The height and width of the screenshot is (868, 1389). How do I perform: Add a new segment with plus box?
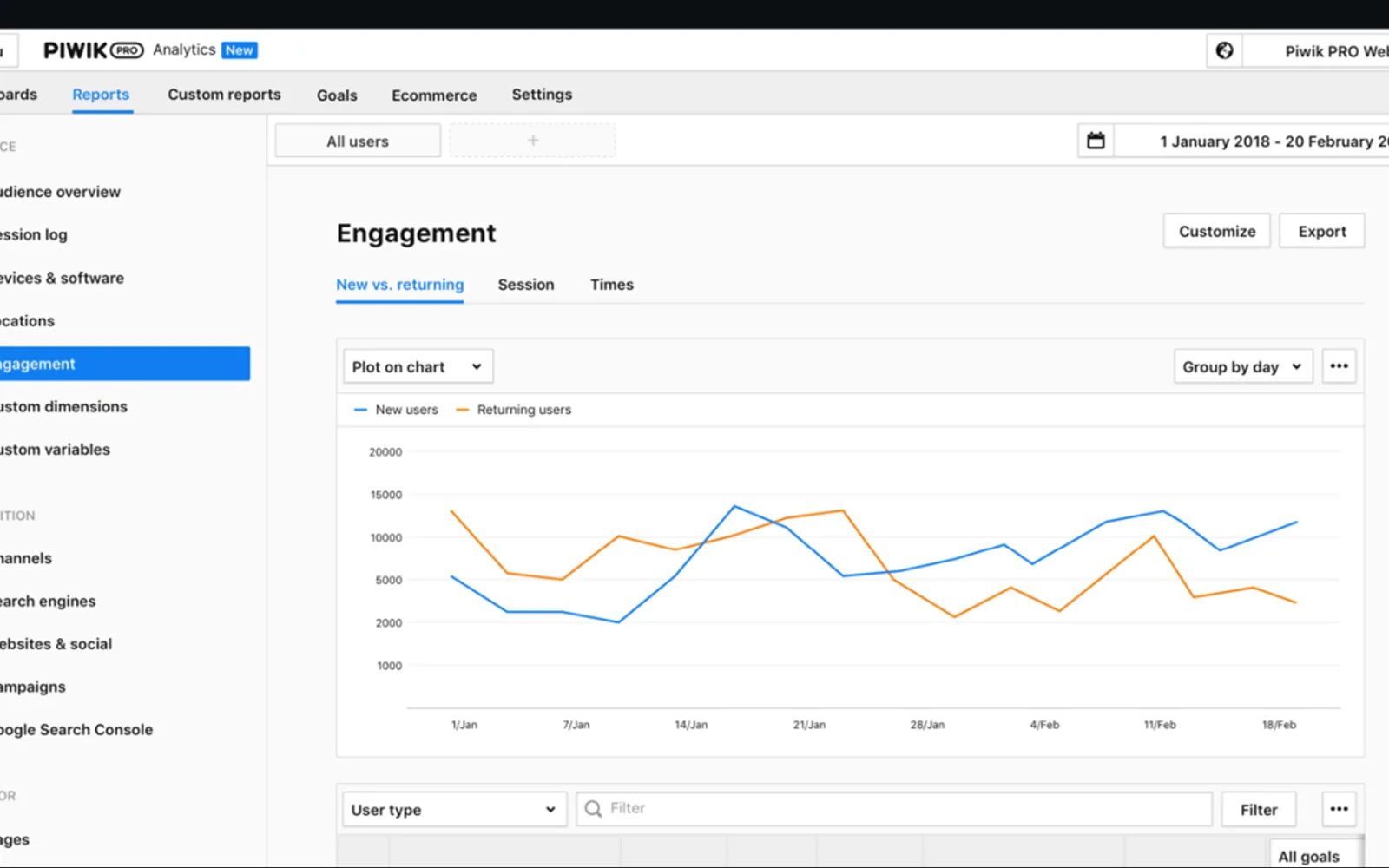point(533,141)
